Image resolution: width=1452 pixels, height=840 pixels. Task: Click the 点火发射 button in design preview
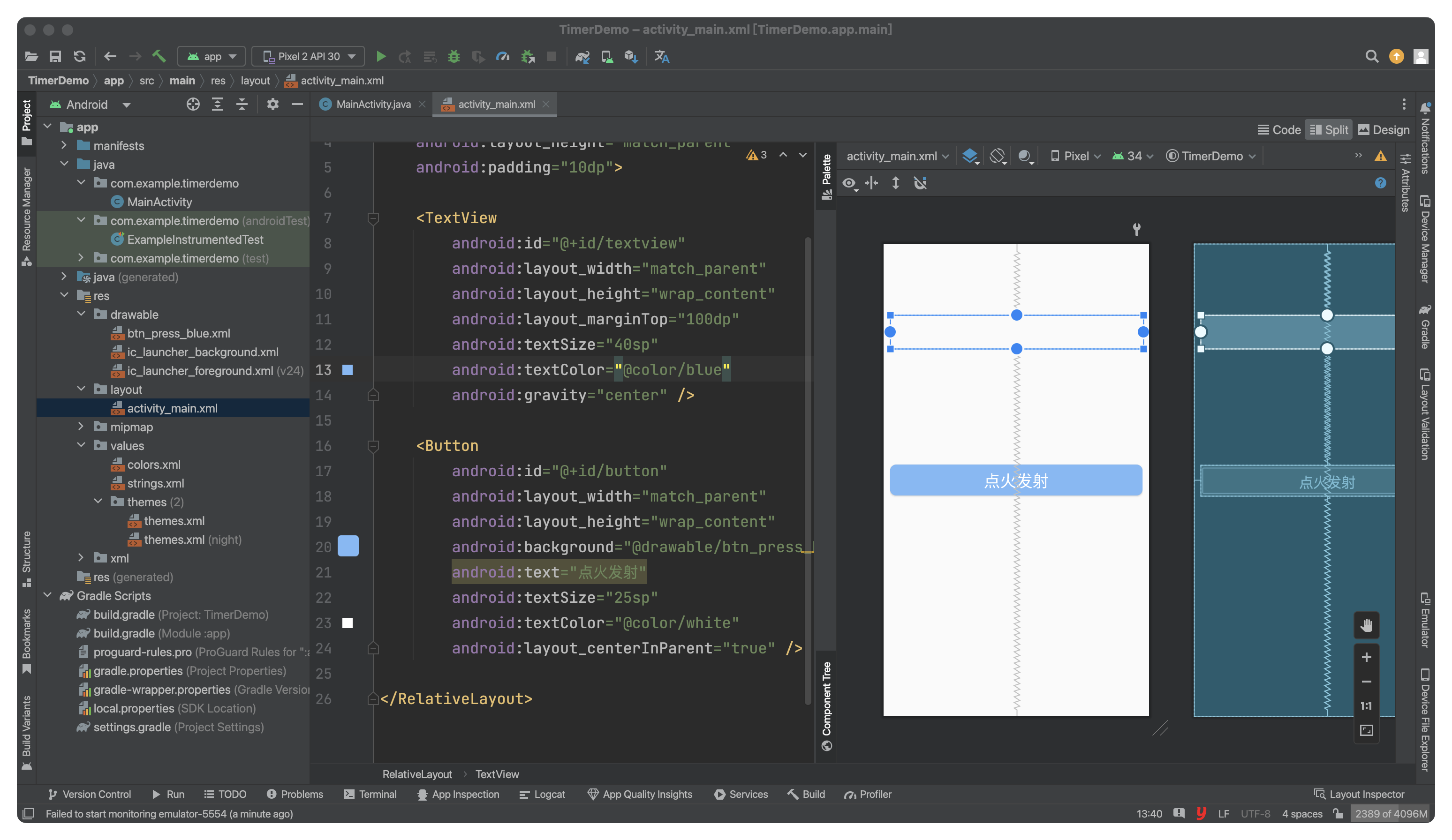1016,481
